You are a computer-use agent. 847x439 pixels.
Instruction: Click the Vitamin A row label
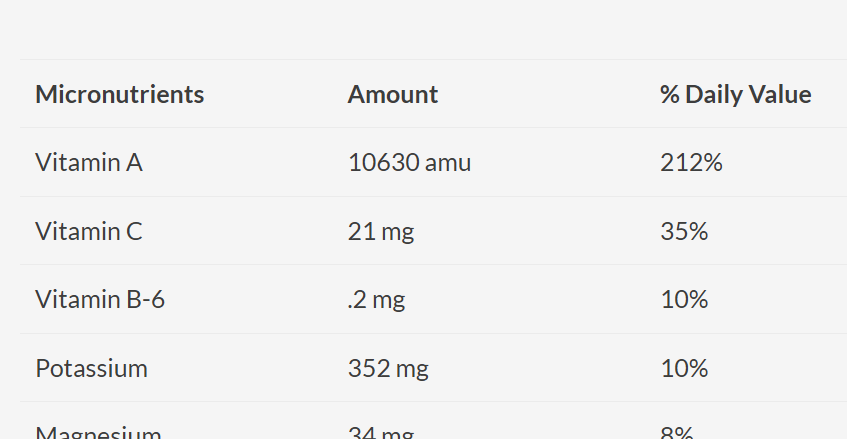89,163
